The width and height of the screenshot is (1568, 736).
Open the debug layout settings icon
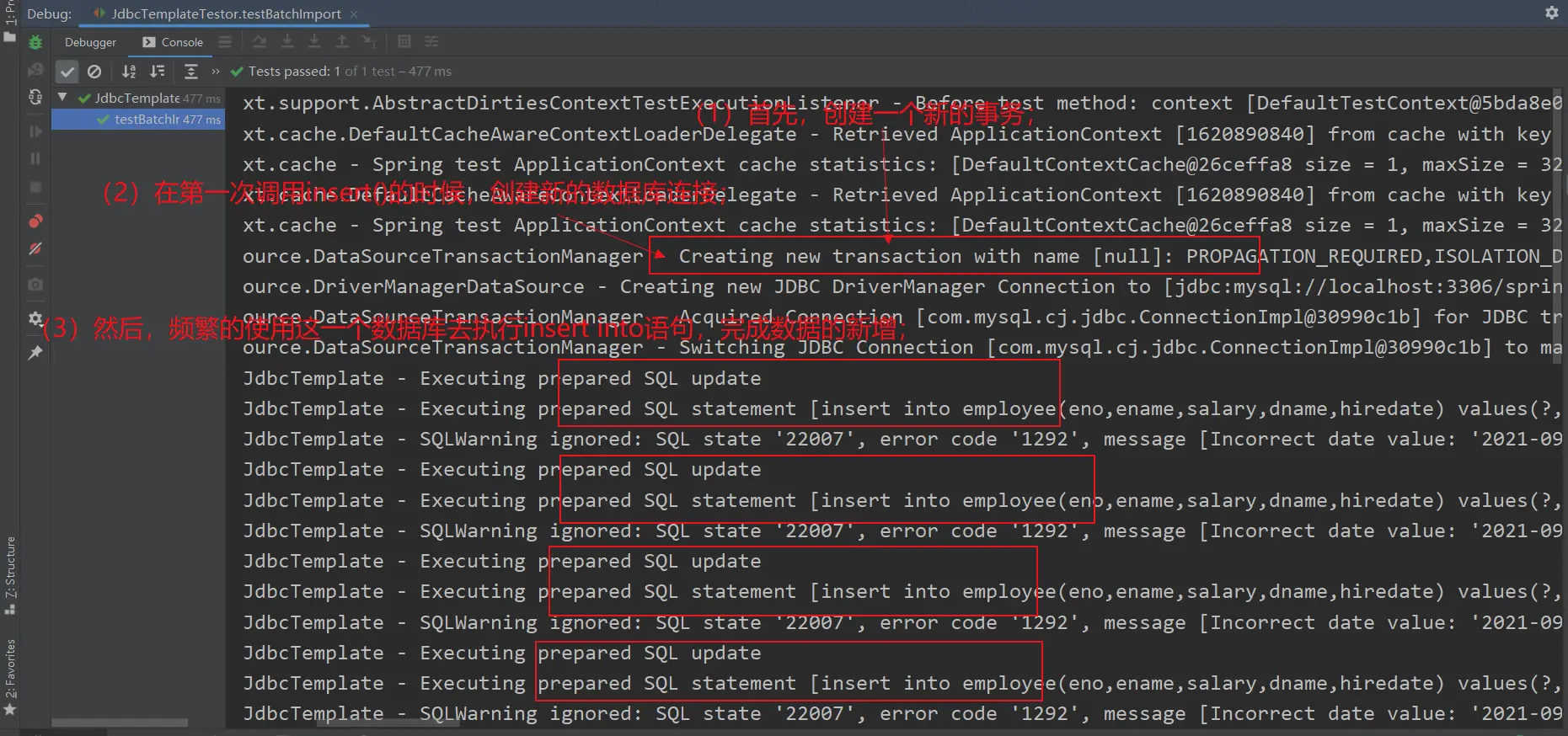(225, 41)
